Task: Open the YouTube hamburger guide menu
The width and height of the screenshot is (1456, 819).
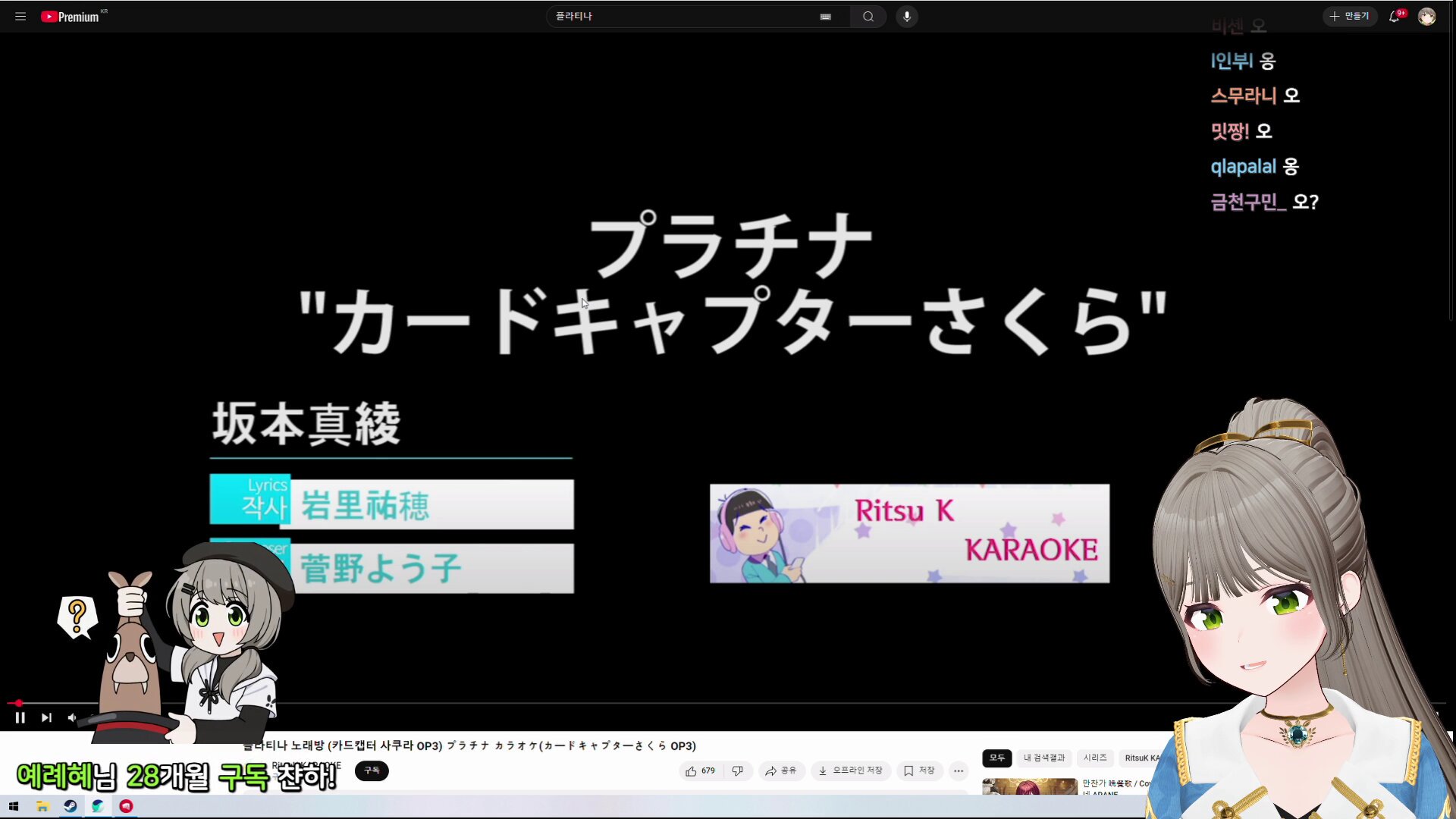Action: point(20,16)
